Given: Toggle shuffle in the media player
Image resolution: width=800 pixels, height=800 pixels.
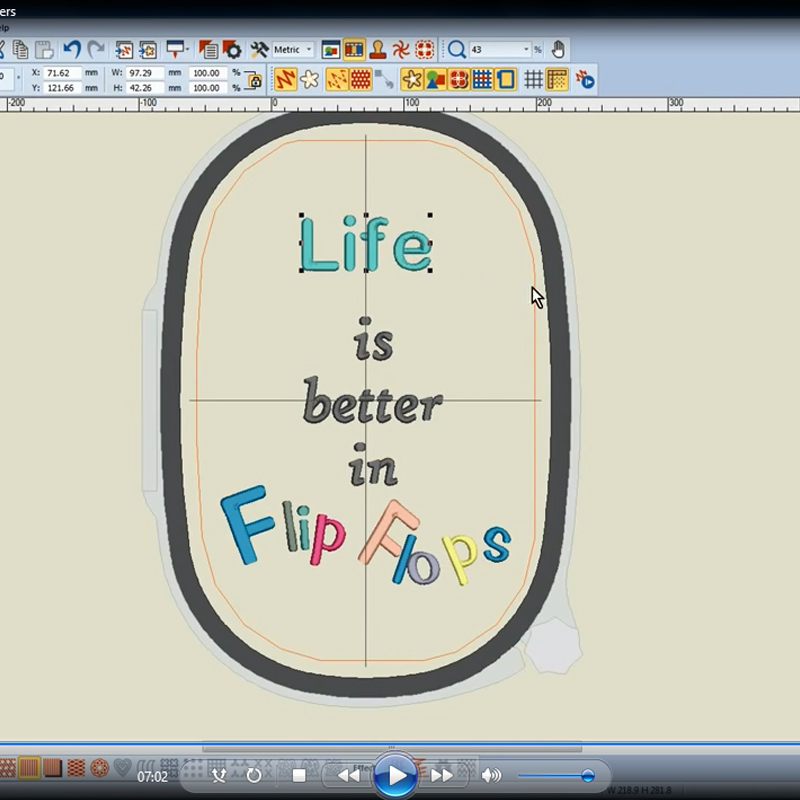Looking at the screenshot, I should [x=219, y=776].
